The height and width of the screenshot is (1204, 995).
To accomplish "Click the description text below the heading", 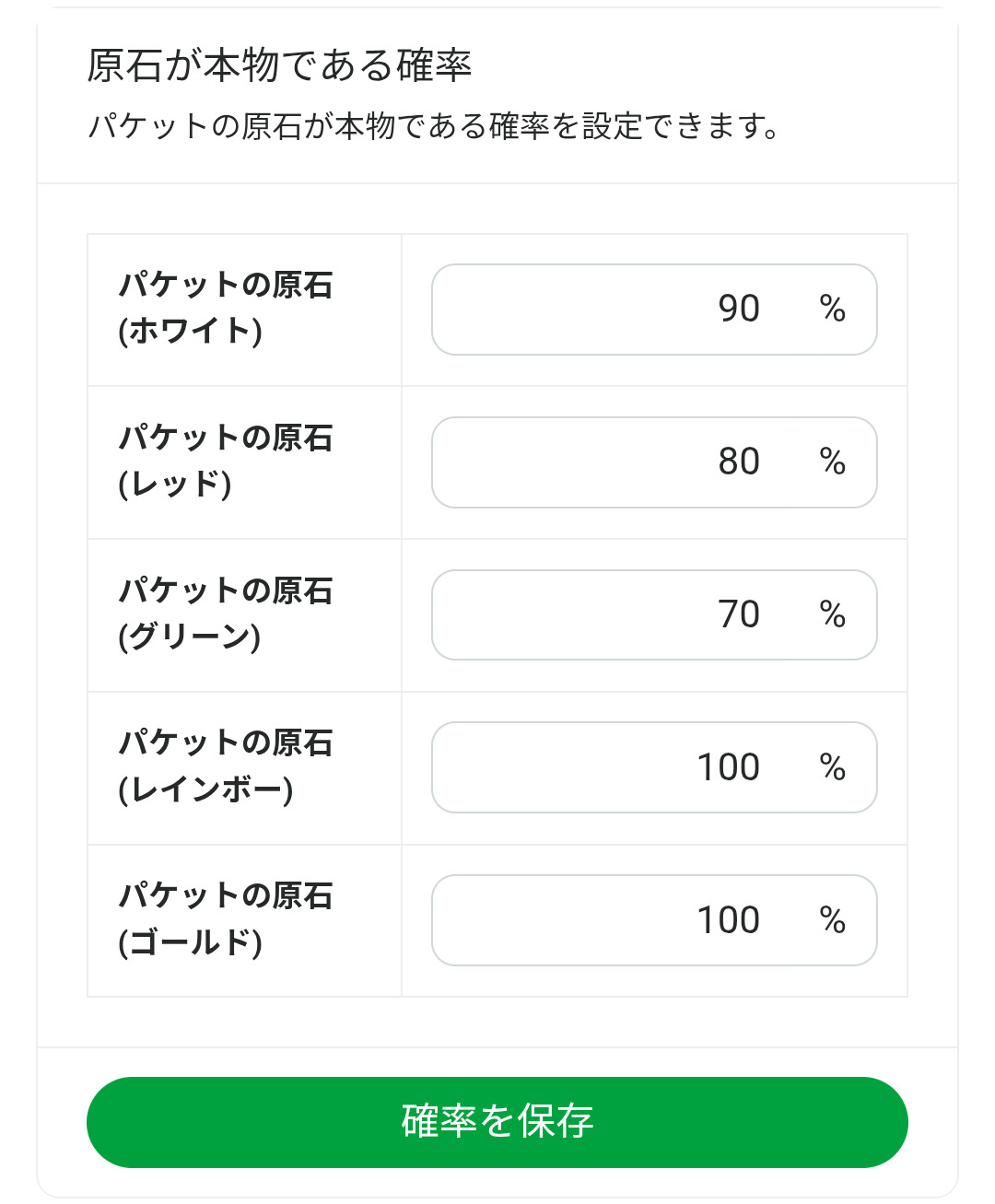I will click(433, 126).
